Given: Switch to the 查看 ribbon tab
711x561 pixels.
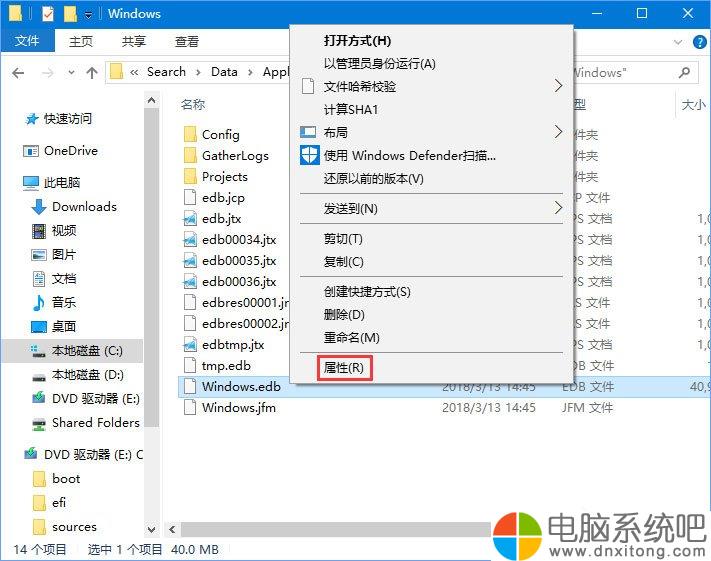Looking at the screenshot, I should click(187, 41).
